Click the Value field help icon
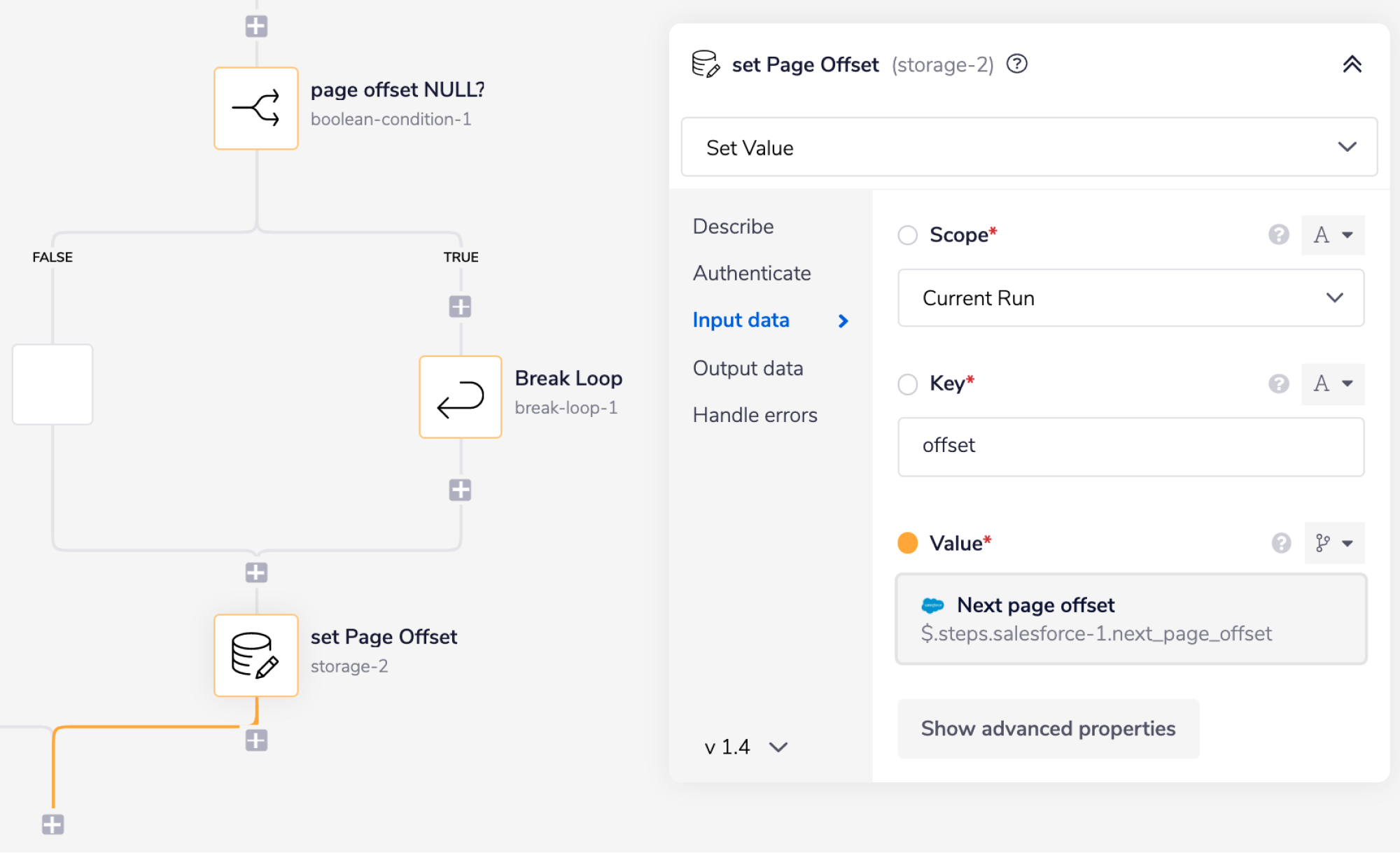Image resolution: width=1400 pixels, height=853 pixels. click(1281, 543)
